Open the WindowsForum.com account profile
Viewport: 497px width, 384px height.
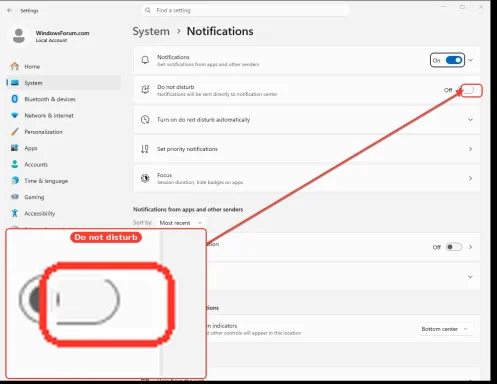pos(50,36)
